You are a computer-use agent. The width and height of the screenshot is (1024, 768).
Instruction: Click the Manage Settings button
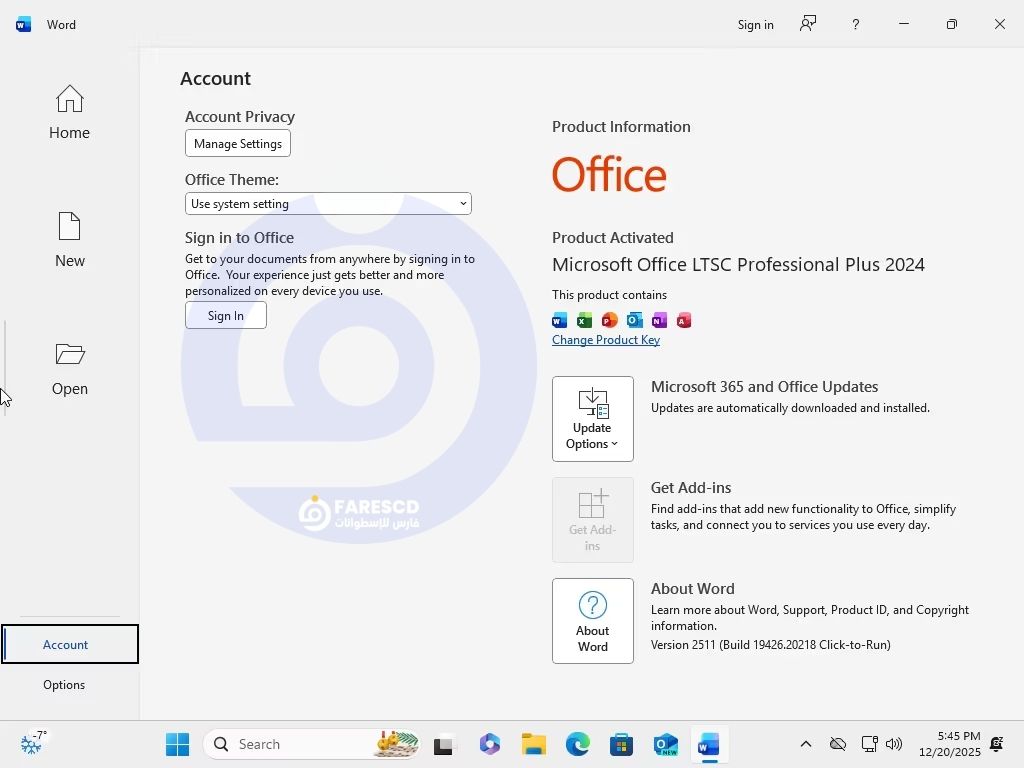[x=238, y=144]
